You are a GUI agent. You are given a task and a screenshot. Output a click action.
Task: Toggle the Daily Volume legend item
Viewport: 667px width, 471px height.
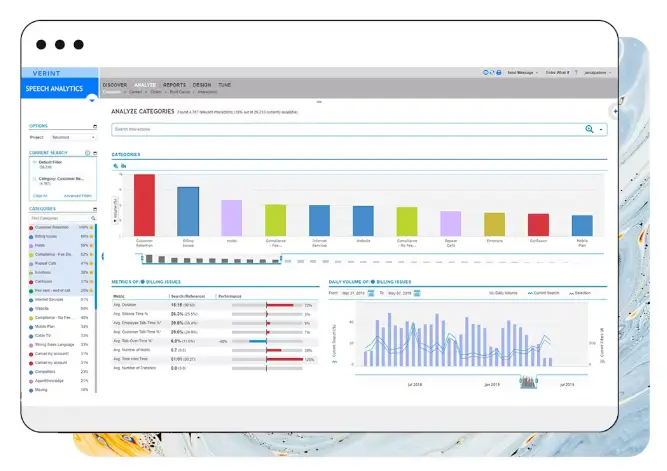coord(503,293)
